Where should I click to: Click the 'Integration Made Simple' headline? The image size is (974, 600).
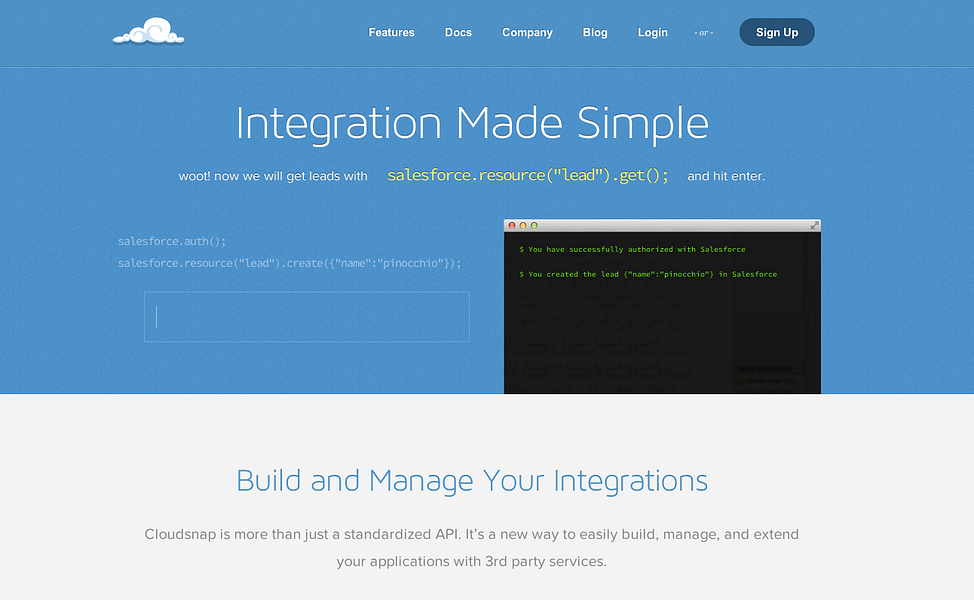[x=472, y=124]
